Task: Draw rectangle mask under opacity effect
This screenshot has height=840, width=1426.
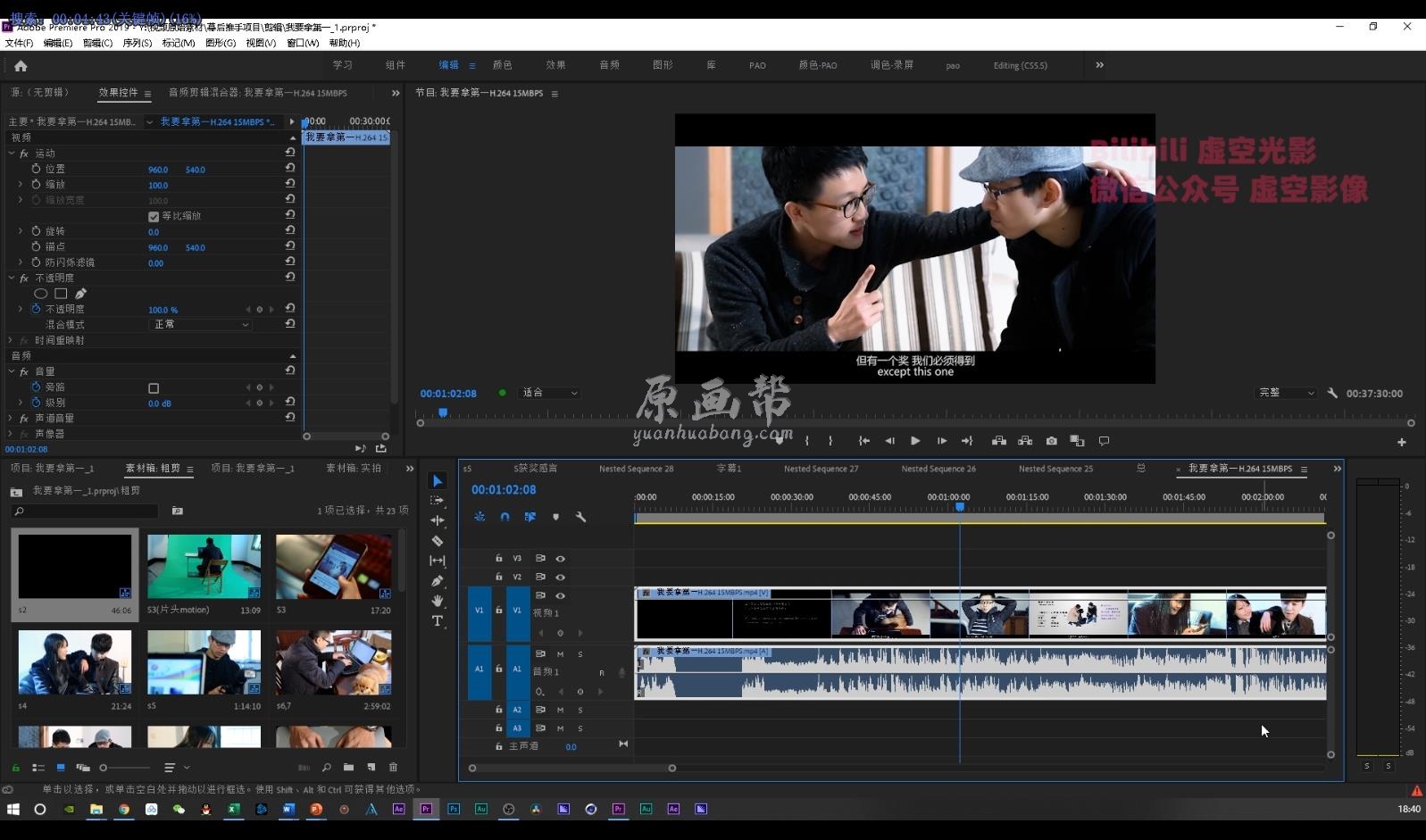Action: tap(61, 294)
